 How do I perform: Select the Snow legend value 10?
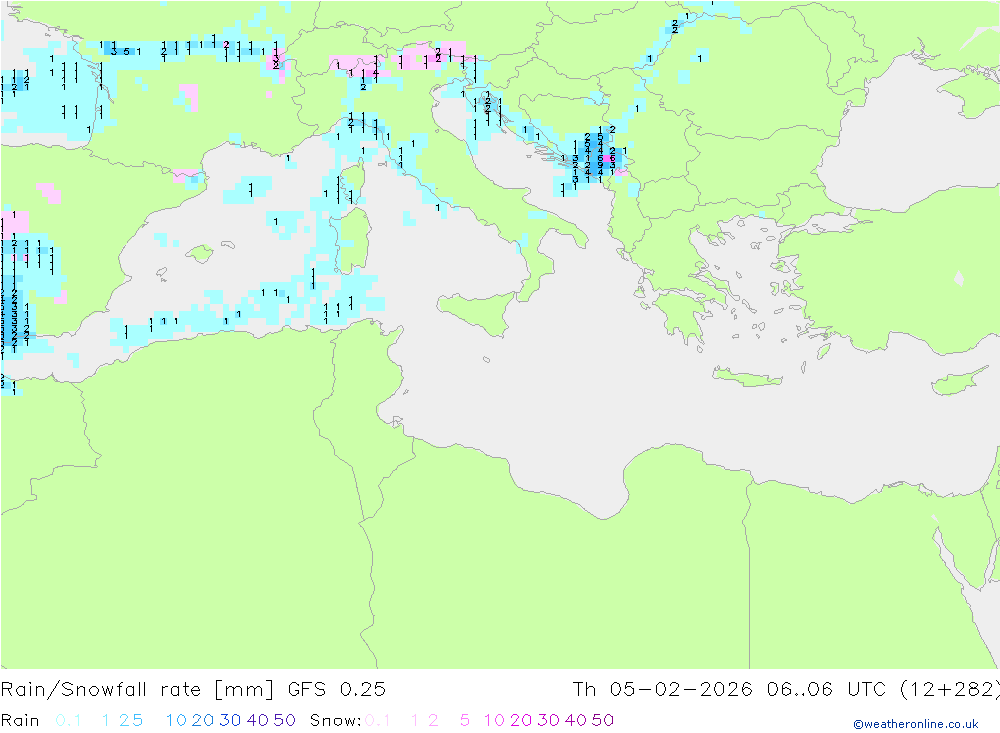pyautogui.click(x=494, y=720)
